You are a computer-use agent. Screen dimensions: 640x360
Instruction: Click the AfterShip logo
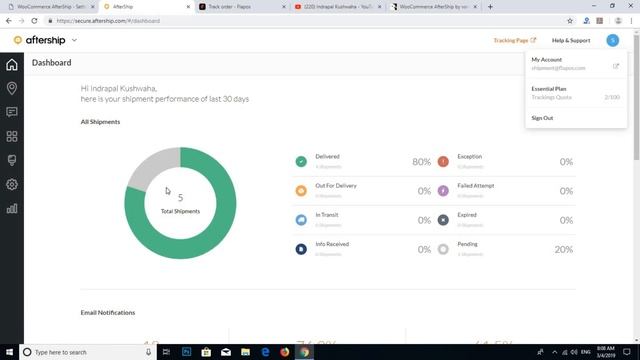coord(40,40)
